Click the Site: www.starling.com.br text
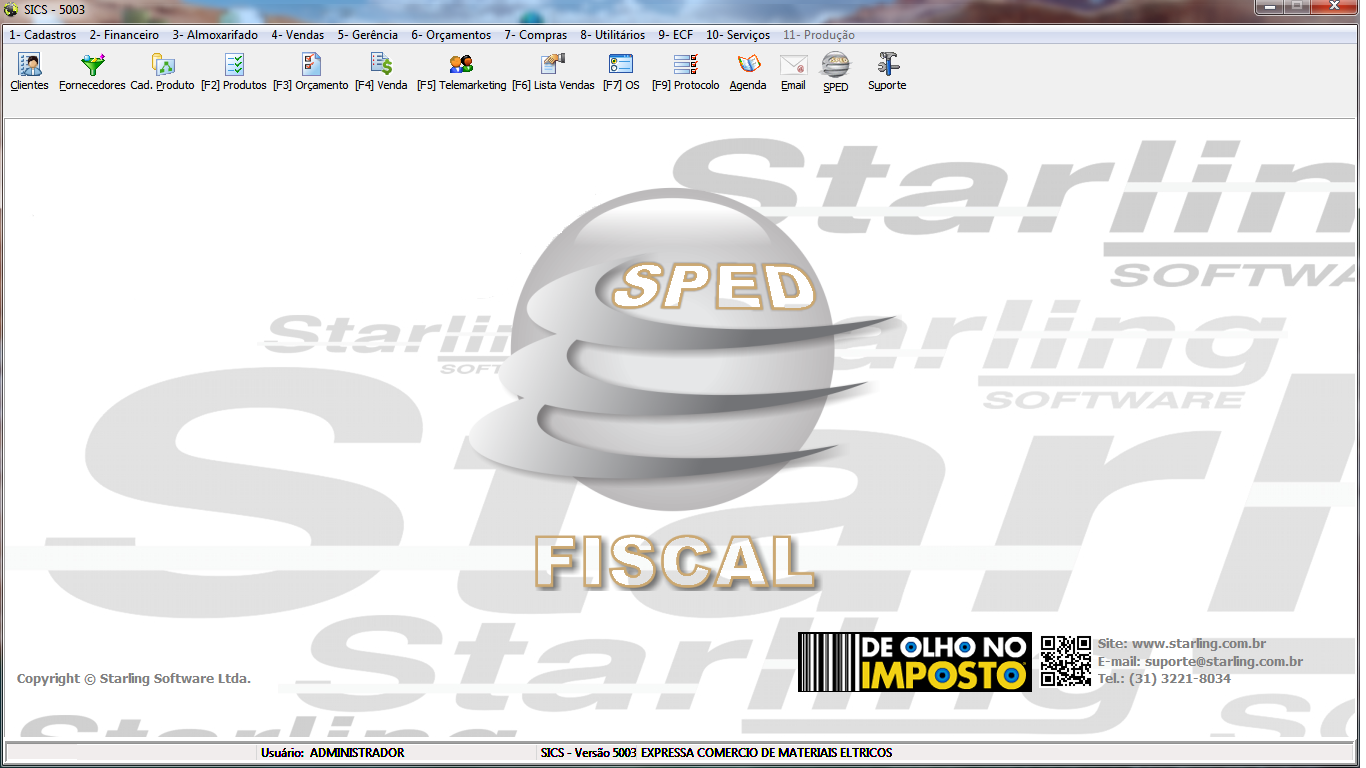Viewport: 1366px width, 768px height. coord(1182,644)
